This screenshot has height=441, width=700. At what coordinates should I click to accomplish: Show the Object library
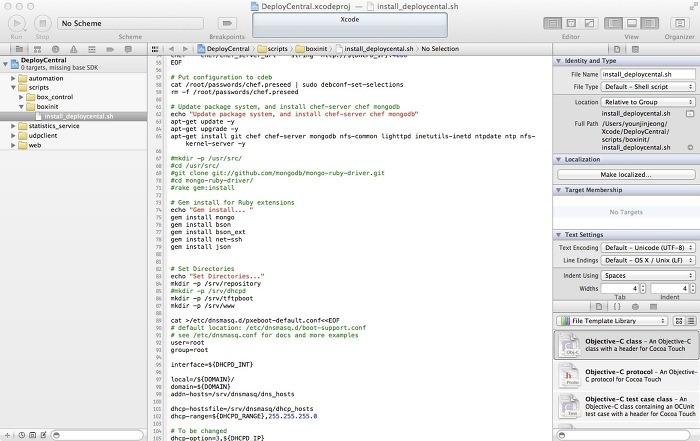pyautogui.click(x=635, y=307)
